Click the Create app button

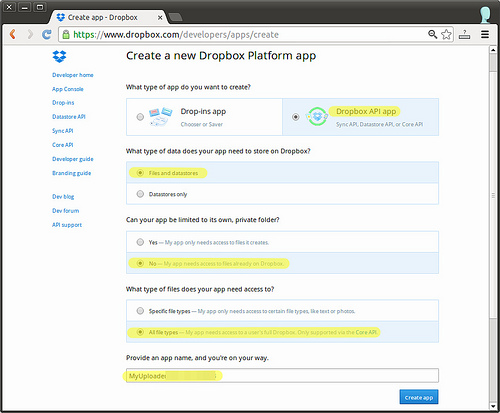(x=419, y=397)
